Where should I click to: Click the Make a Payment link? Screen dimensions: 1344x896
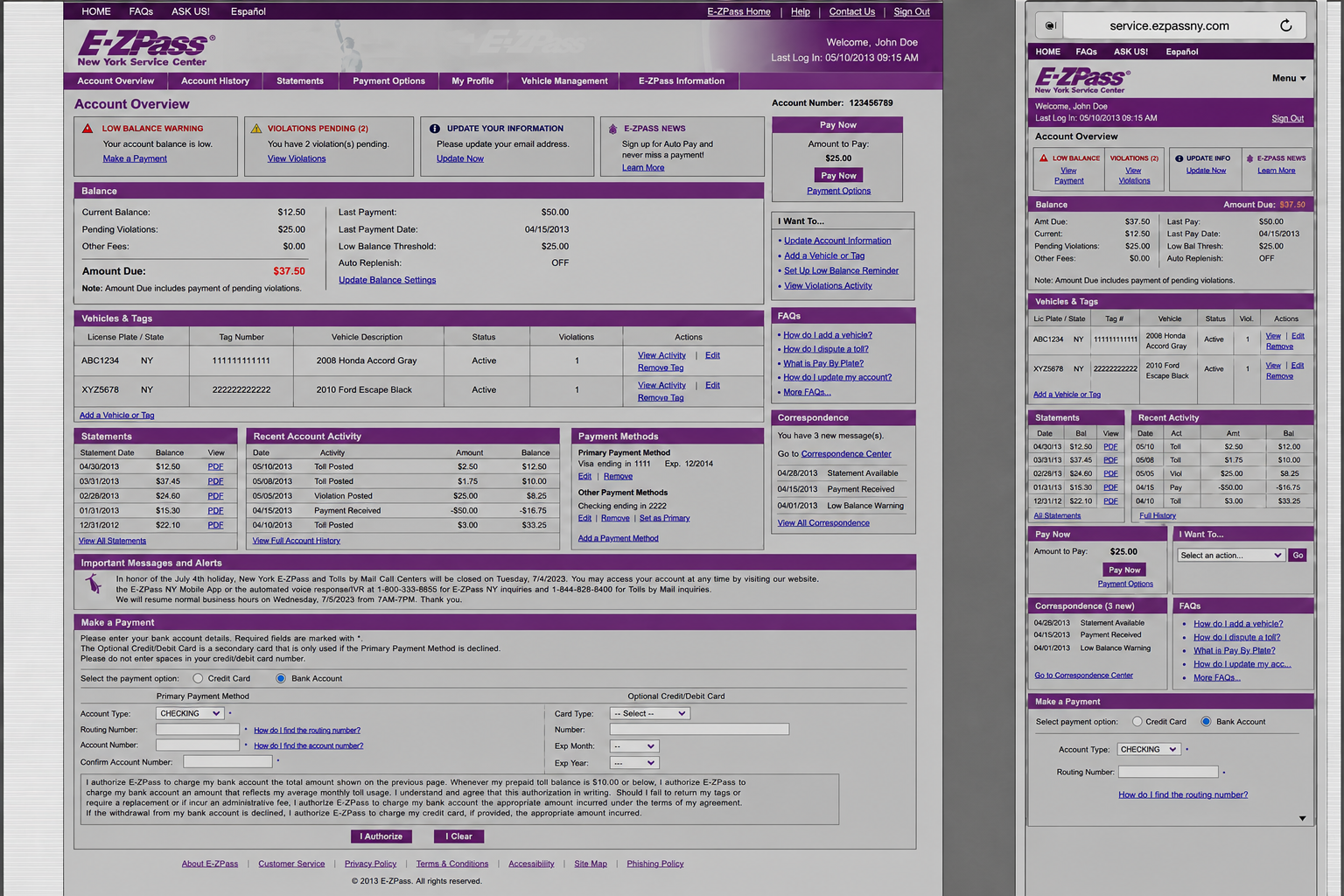click(135, 158)
